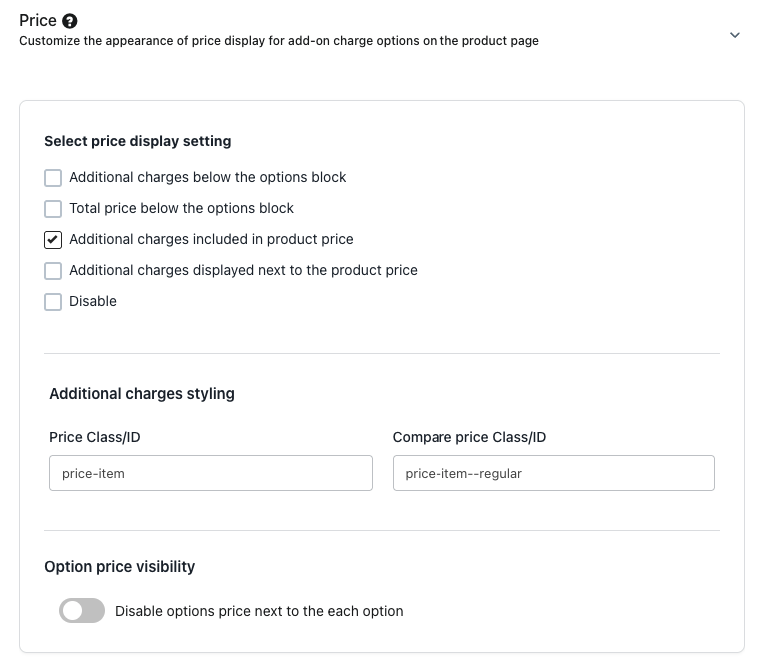This screenshot has height=669, width=762.
Task: Click the "Price Class/ID" field label
Action: [101, 437]
